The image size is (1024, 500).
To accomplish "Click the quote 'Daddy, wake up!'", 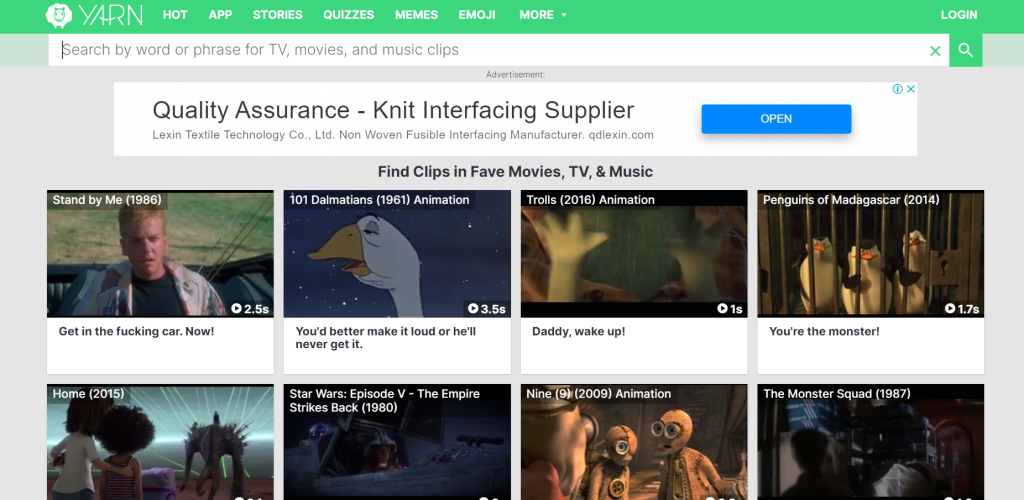I will pos(579,332).
